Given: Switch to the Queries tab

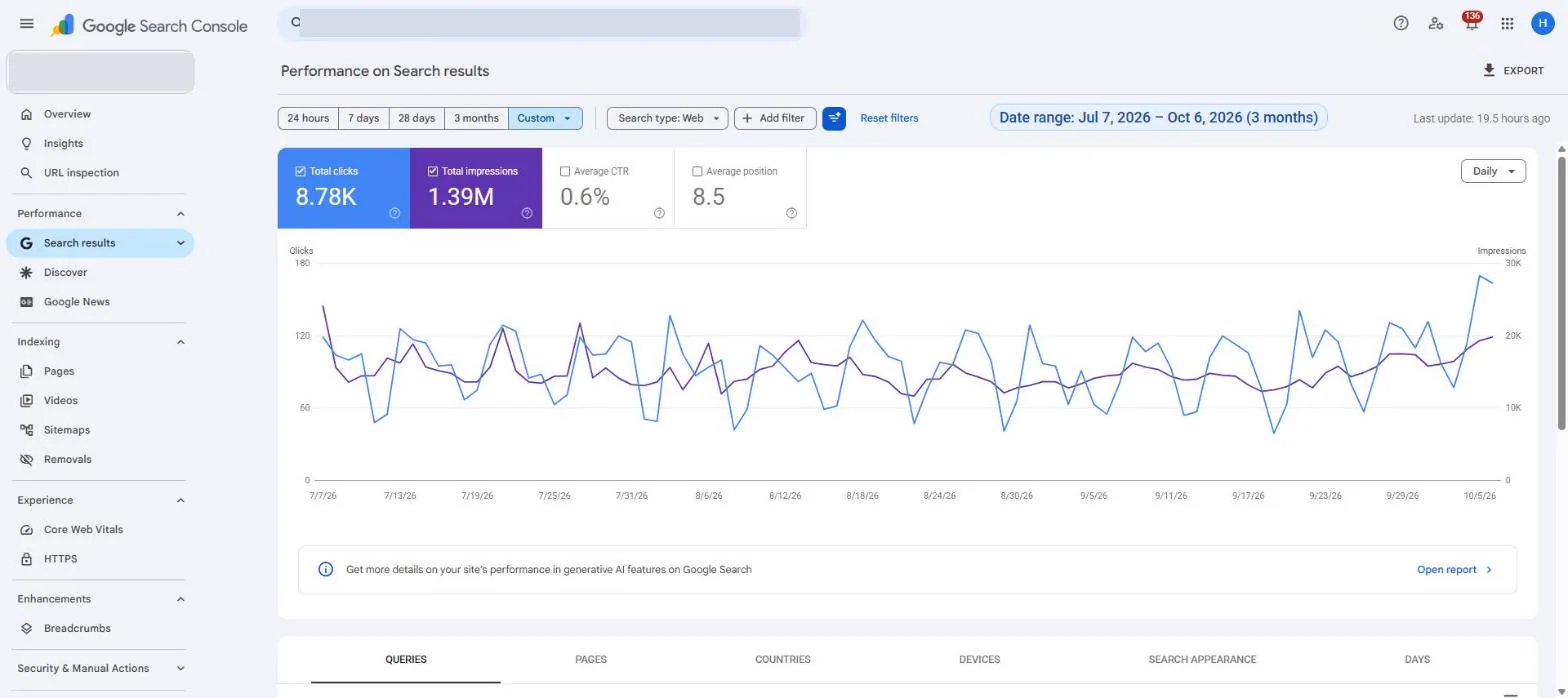Looking at the screenshot, I should pyautogui.click(x=406, y=660).
